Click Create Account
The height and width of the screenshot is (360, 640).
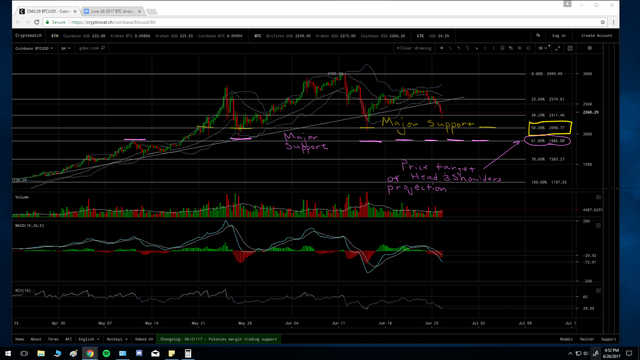[x=596, y=36]
